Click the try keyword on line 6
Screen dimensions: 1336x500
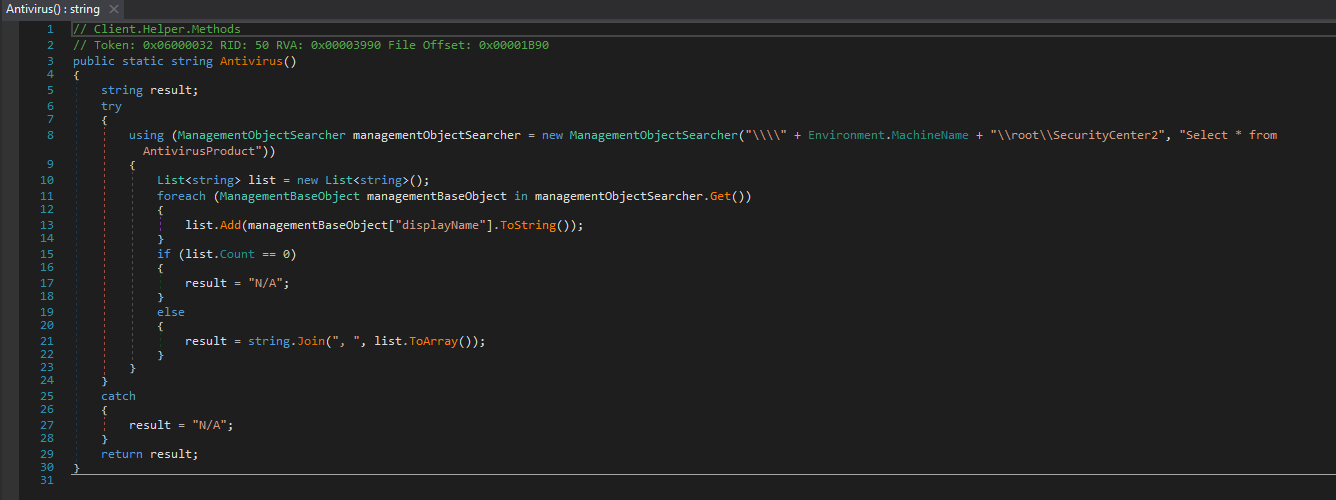[x=111, y=106]
